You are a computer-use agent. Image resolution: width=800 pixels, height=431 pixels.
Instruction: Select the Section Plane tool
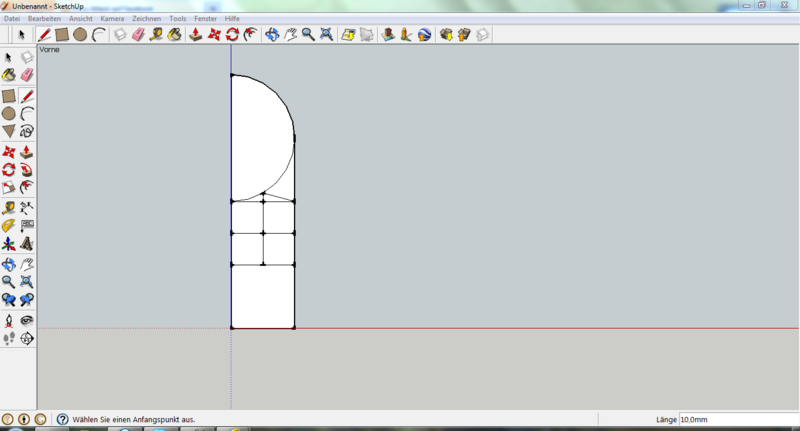click(x=27, y=339)
